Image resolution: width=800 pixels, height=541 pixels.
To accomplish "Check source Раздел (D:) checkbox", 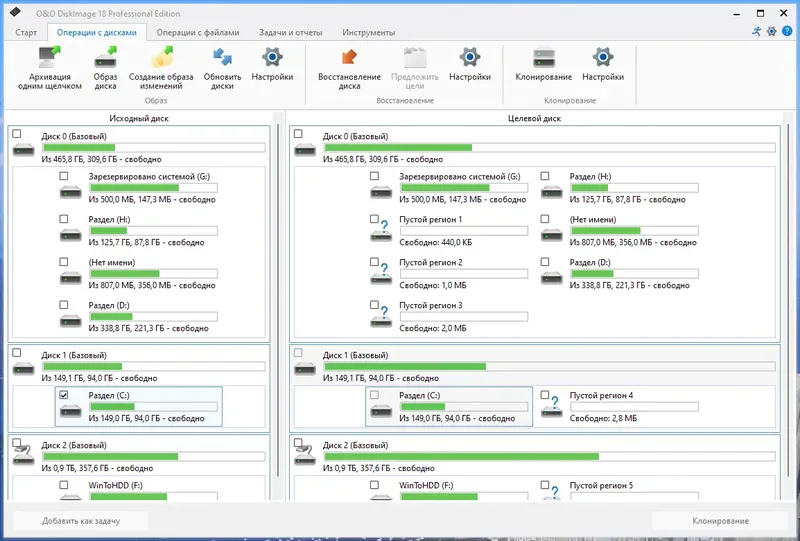I will [x=64, y=305].
